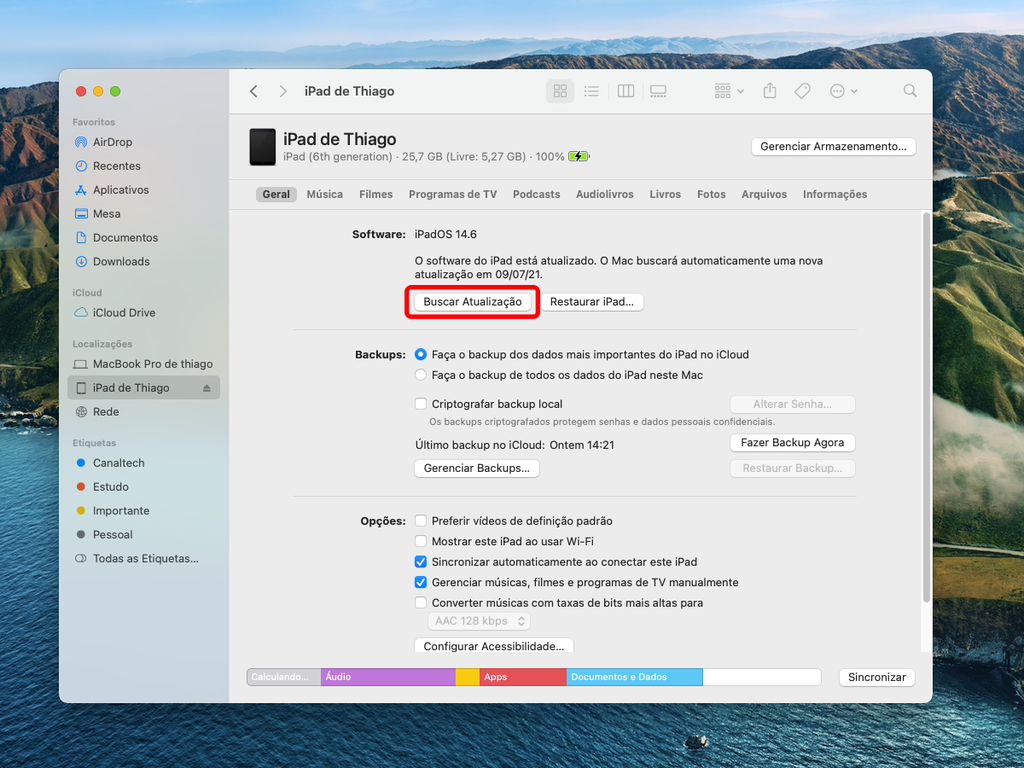Click the Share toolbar icon
Viewport: 1024px width, 768px height.
click(x=770, y=91)
